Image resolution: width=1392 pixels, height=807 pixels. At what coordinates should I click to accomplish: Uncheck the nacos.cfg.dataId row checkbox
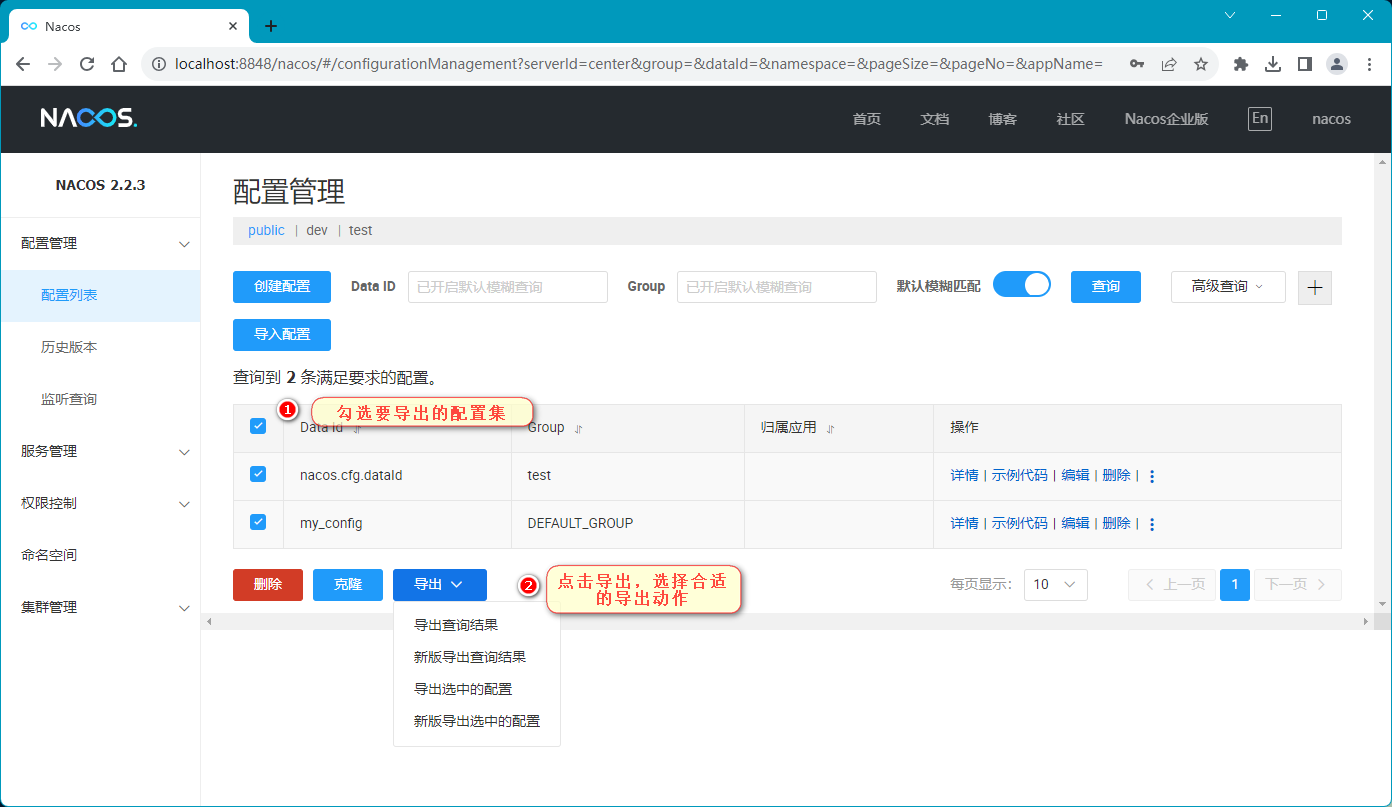[258, 474]
